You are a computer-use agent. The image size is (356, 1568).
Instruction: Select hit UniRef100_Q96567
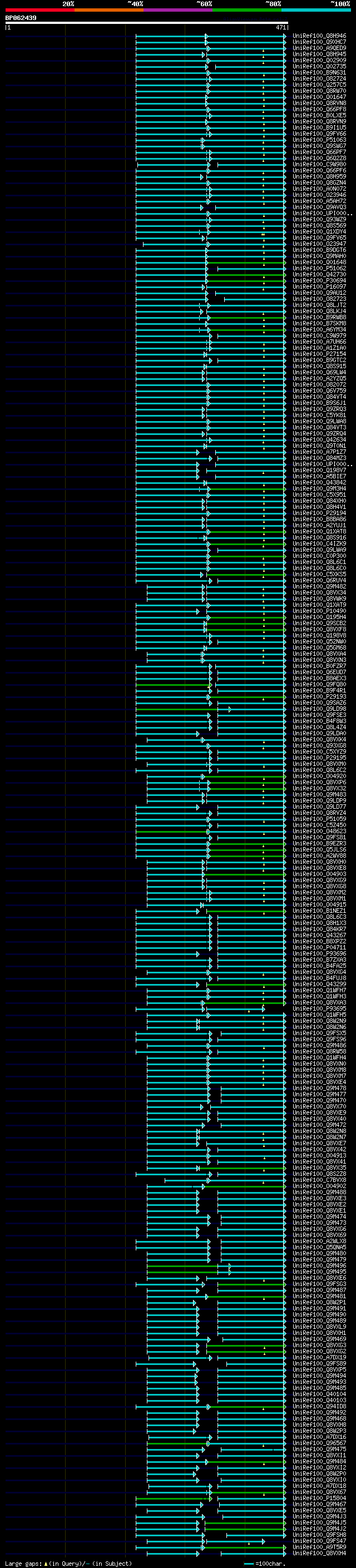[x=319, y=1443]
